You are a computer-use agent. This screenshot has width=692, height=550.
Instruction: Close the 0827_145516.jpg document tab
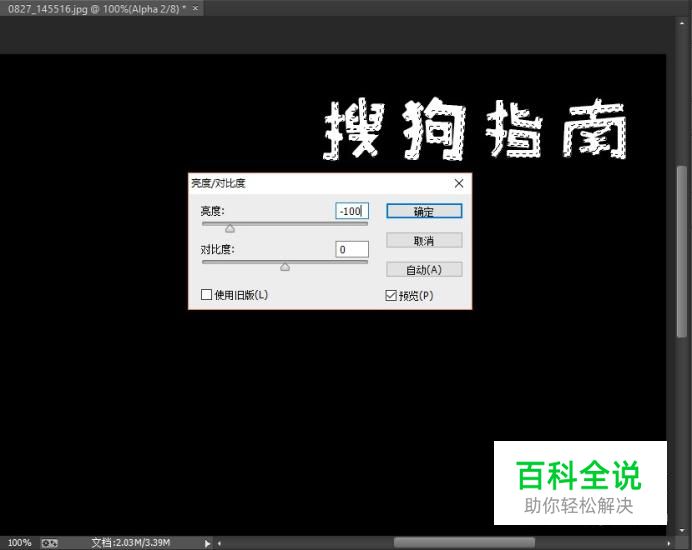coord(196,8)
